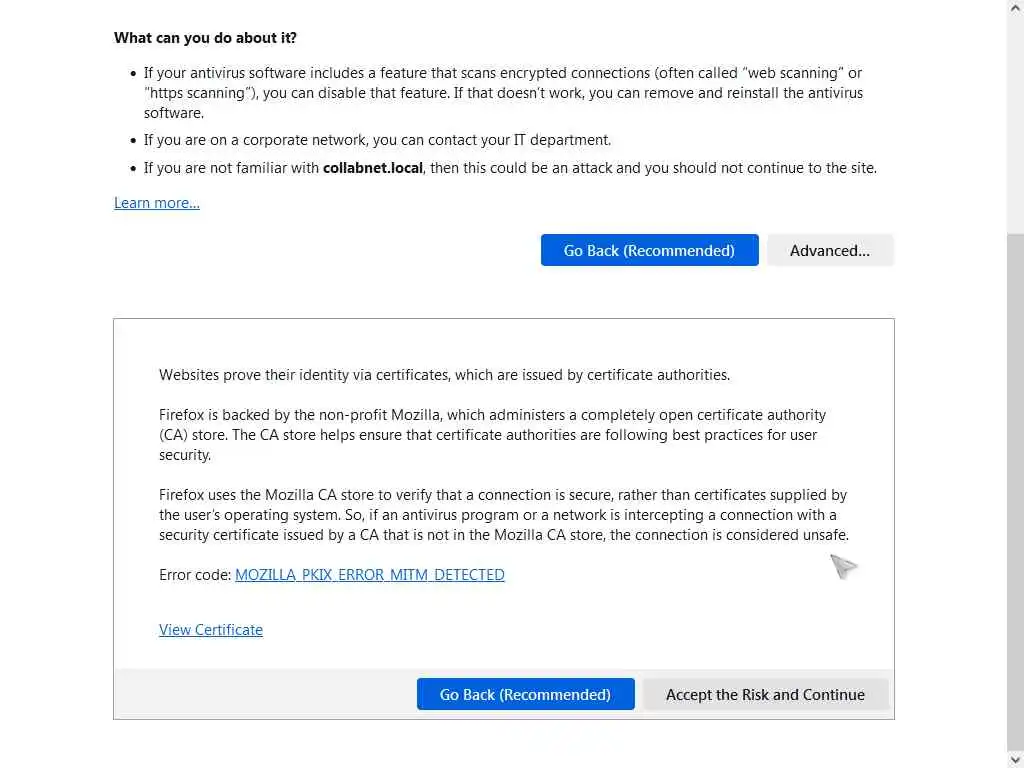This screenshot has height=768, width=1024.
Task: Click the upper Go Back (Recommended) button
Action: pyautogui.click(x=649, y=250)
